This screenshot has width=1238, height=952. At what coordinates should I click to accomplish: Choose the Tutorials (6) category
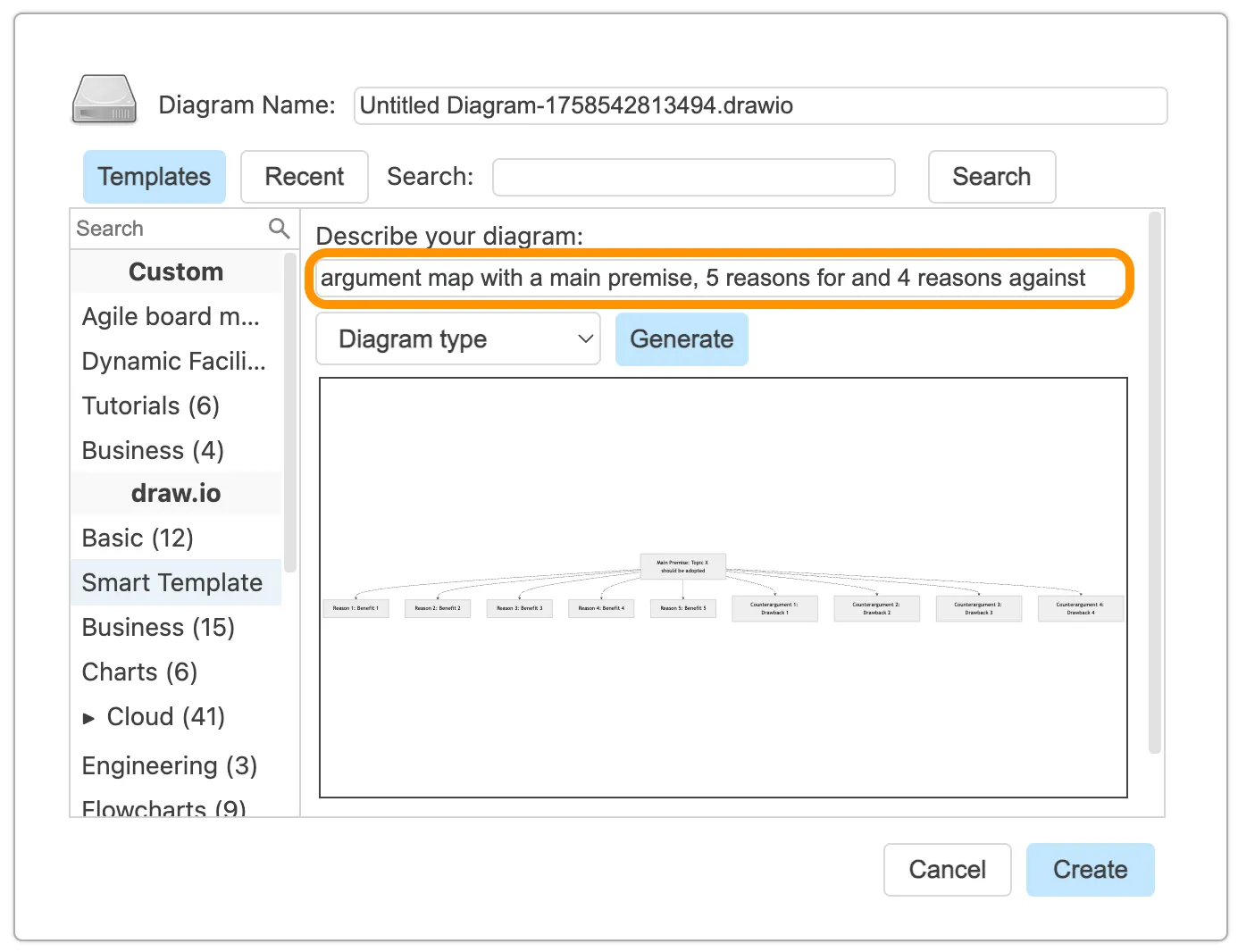[150, 406]
